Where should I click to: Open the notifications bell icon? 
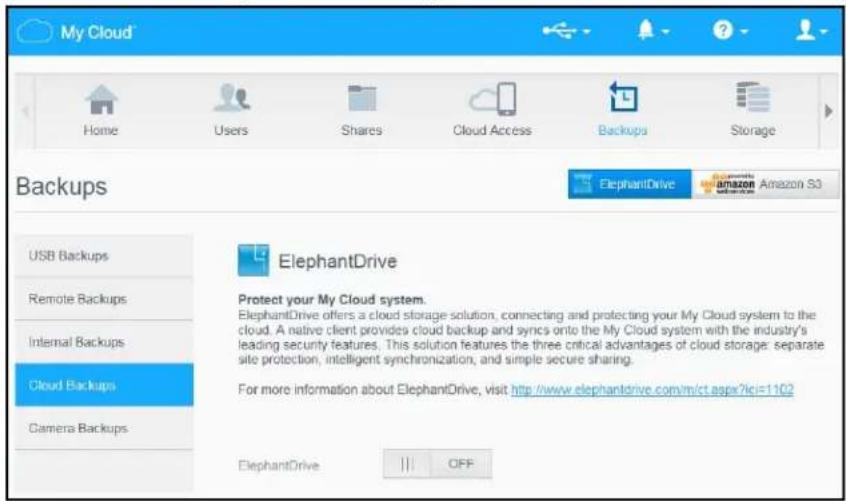pos(646,30)
